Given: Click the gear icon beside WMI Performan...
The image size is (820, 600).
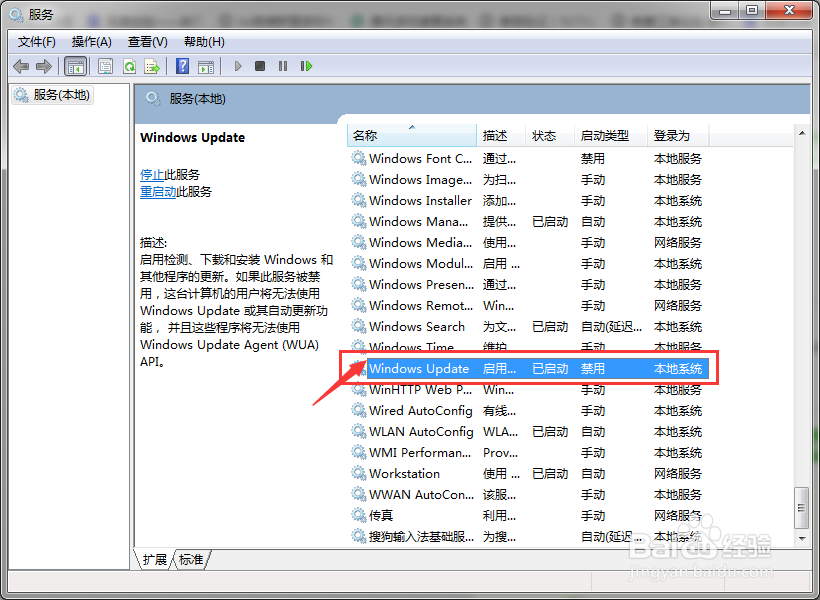Looking at the screenshot, I should [x=359, y=452].
